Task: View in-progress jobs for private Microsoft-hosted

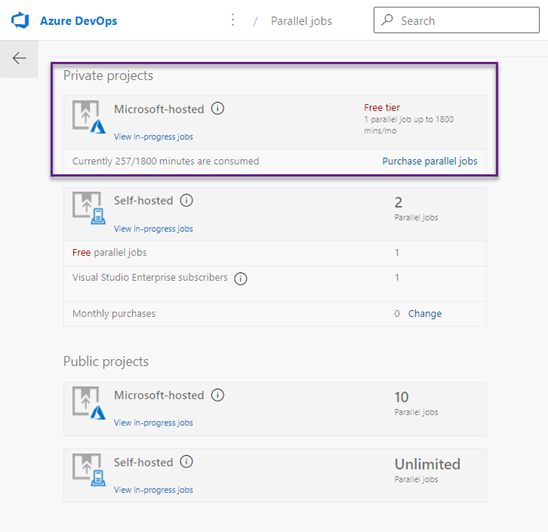Action: coord(153,137)
